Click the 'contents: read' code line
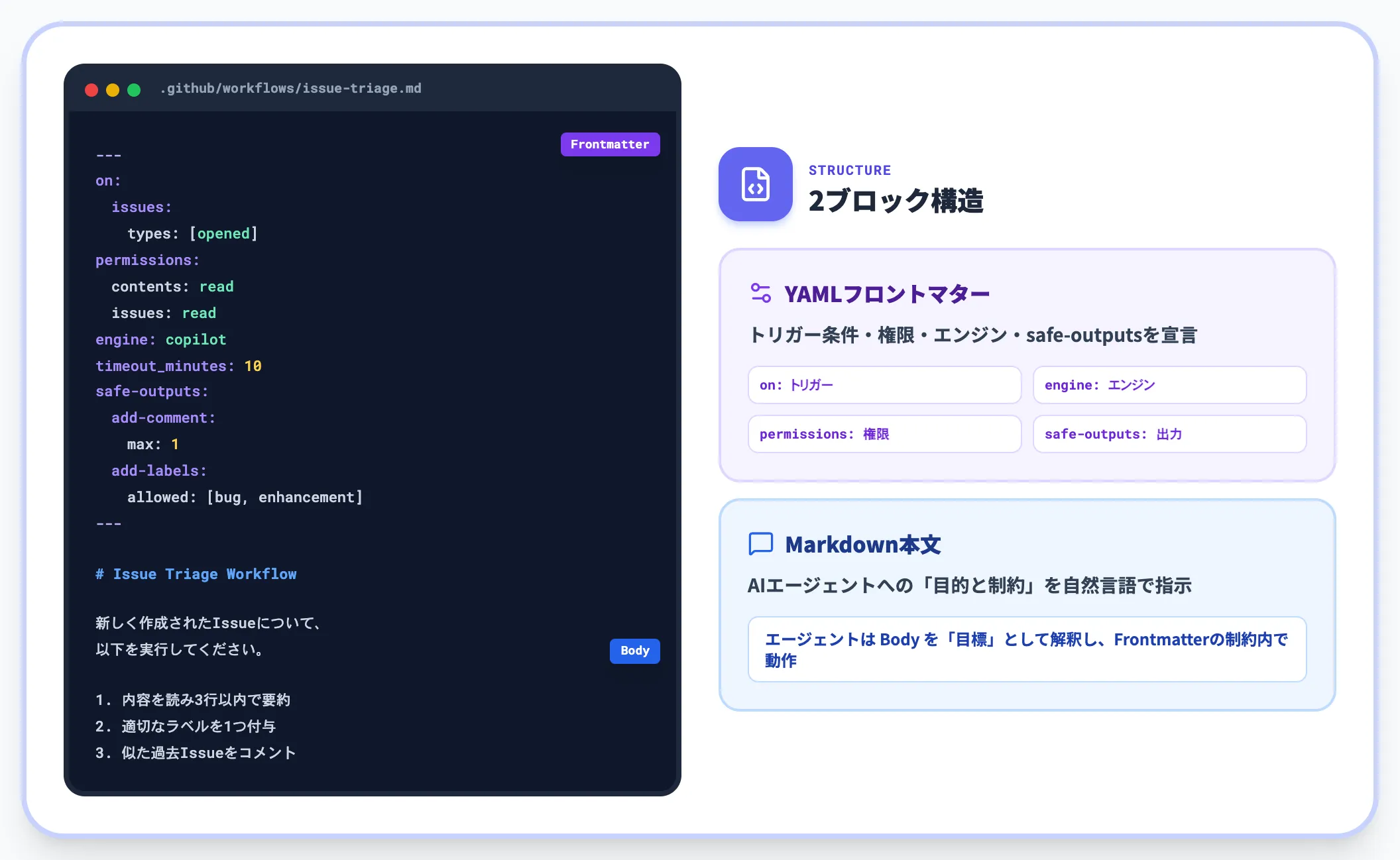Viewport: 1400px width, 860px height. coord(172,287)
